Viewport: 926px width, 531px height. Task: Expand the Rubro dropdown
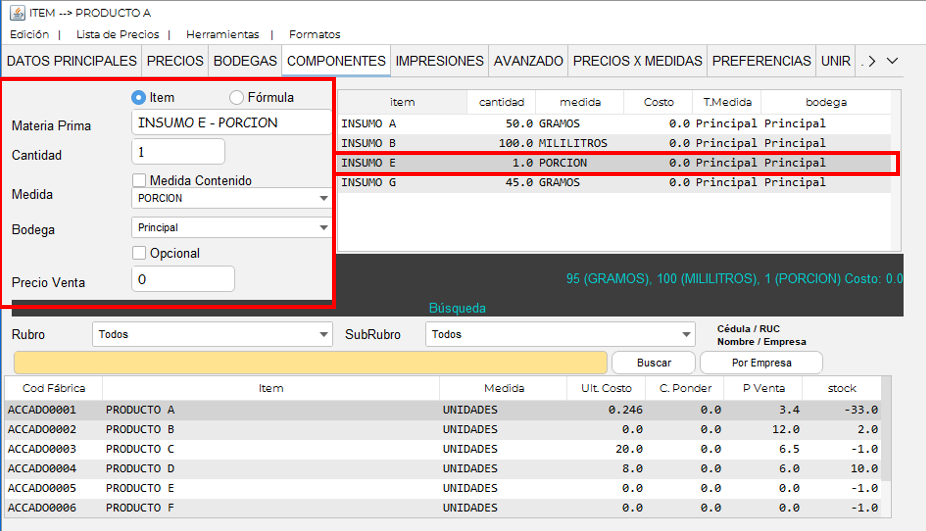[212, 334]
